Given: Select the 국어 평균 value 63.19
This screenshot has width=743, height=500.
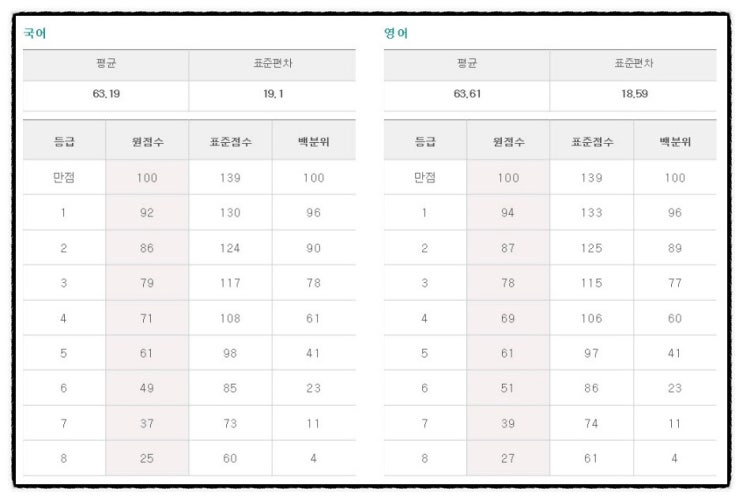Looking at the screenshot, I should click(x=106, y=94).
